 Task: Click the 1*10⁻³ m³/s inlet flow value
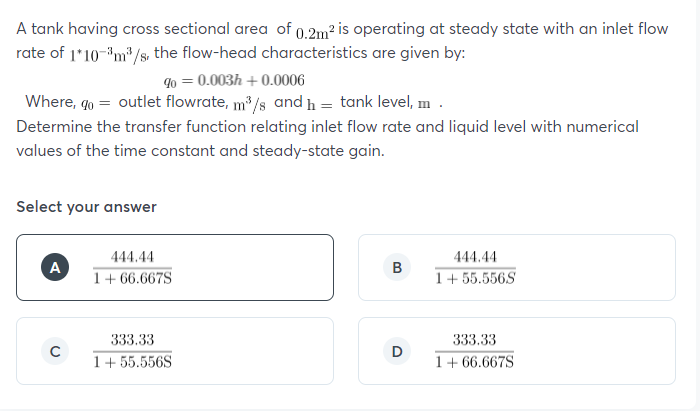(109, 55)
